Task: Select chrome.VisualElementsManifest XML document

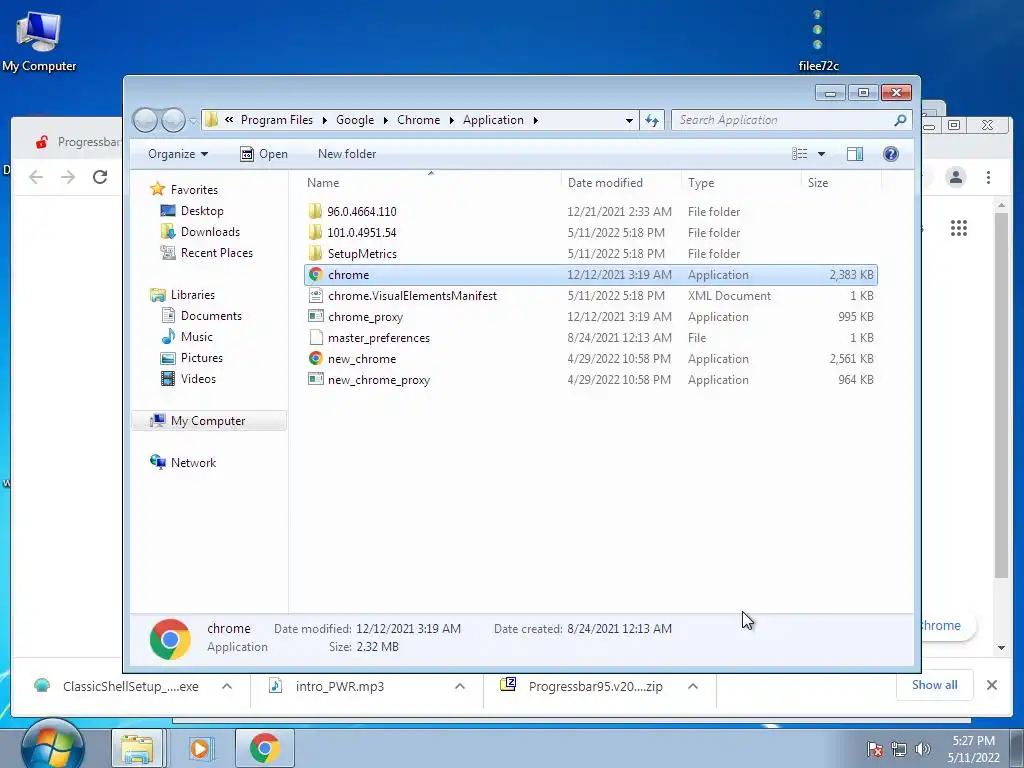Action: [590, 296]
